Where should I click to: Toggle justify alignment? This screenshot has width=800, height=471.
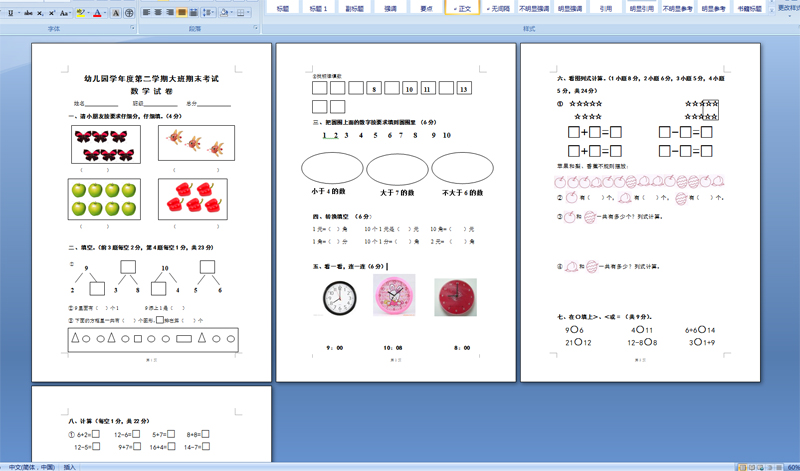(182, 12)
